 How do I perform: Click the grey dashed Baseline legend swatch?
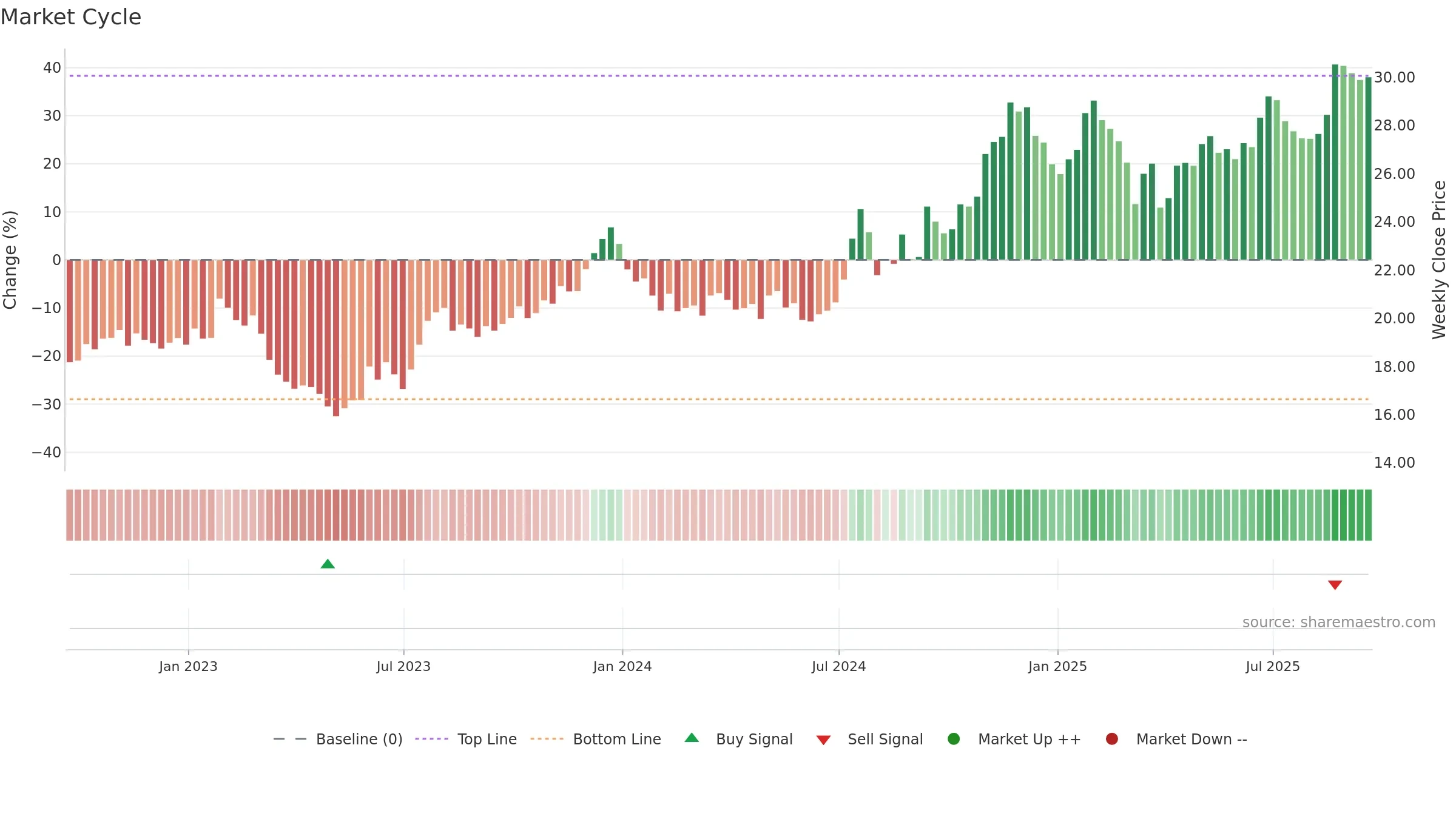point(289,739)
